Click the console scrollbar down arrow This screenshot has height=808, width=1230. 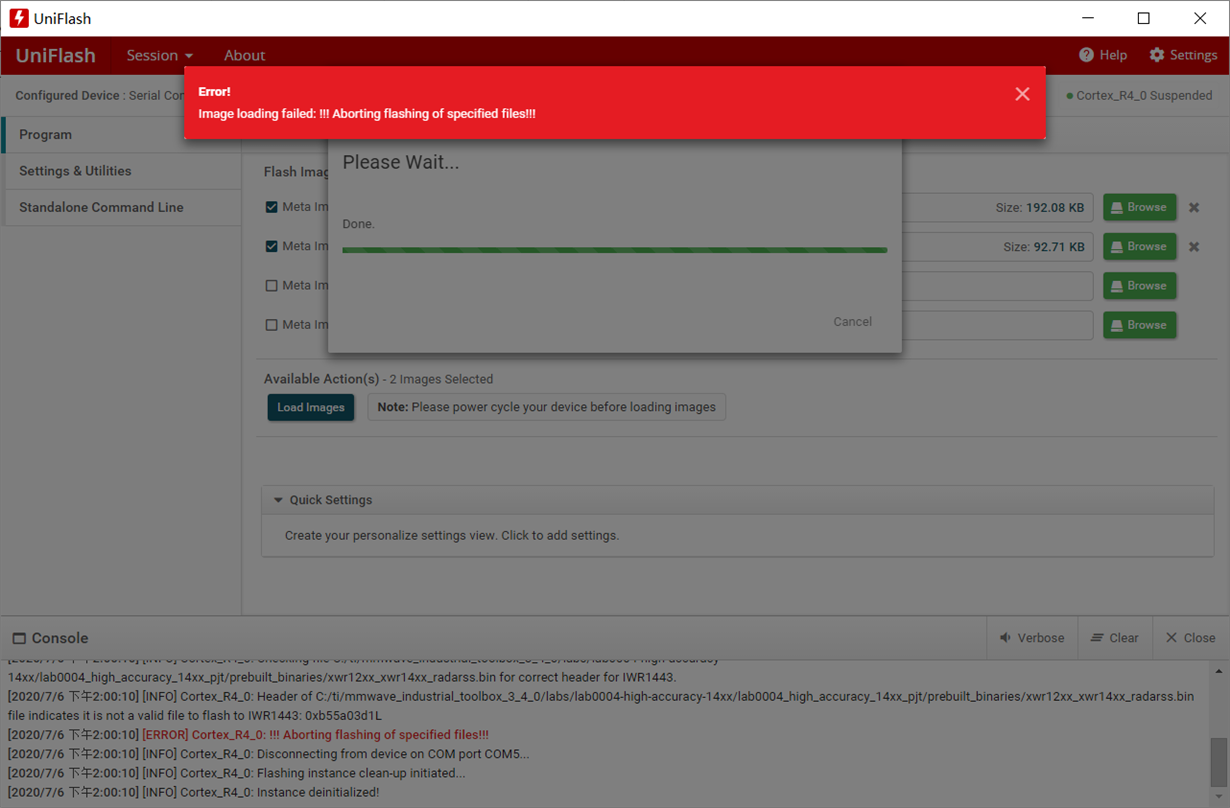click(x=1219, y=797)
